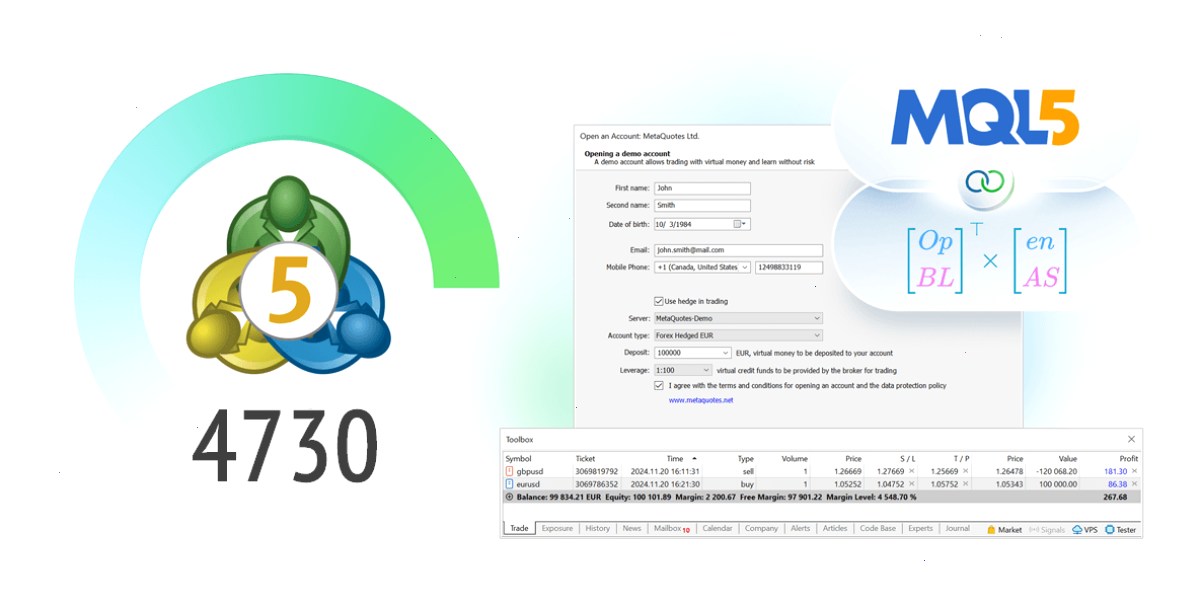Click the sell position icon beside gbpusd
Image resolution: width=1200 pixels, height=607 pixels.
(509, 471)
